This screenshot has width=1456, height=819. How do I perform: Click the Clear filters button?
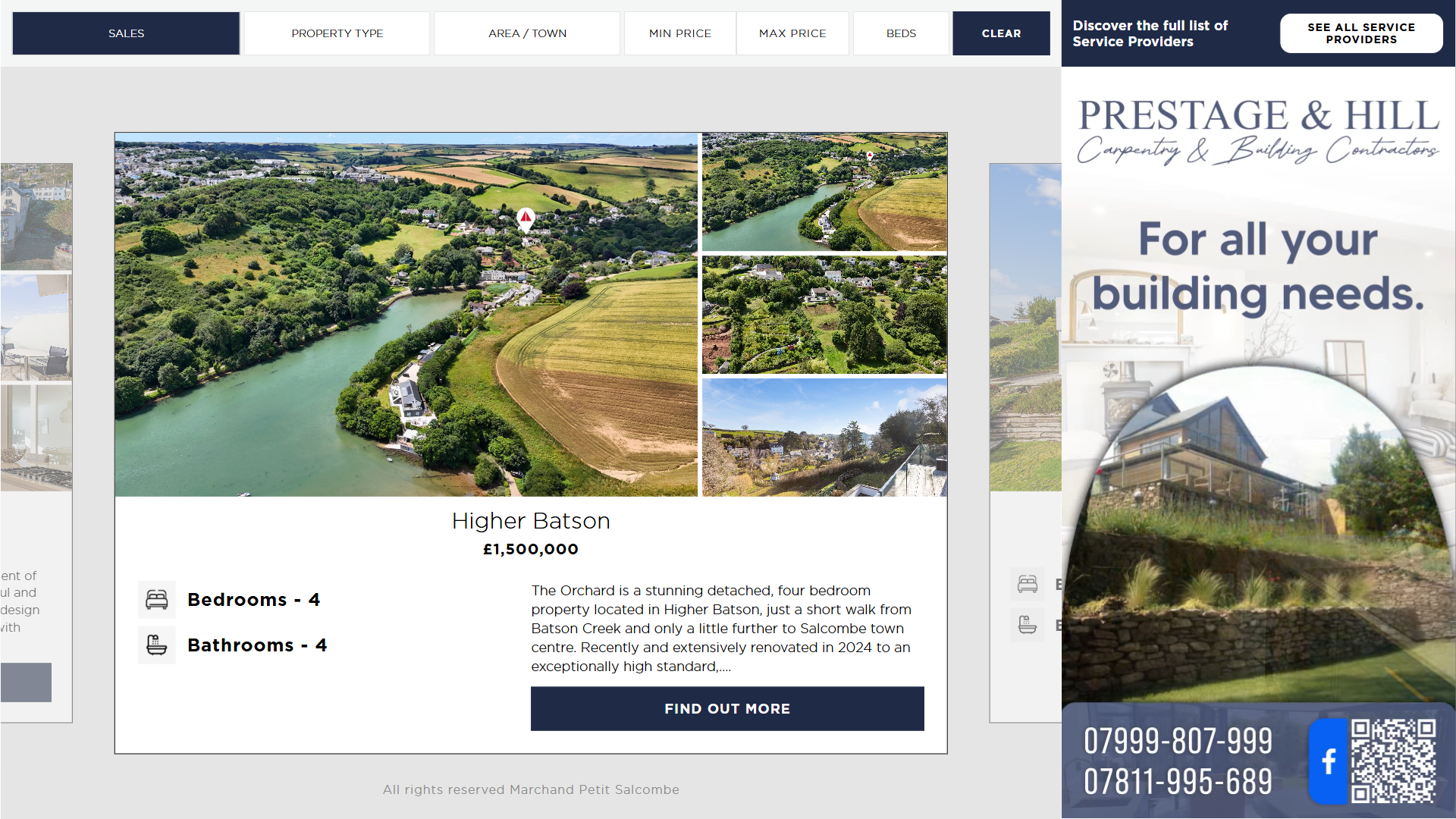tap(1001, 33)
